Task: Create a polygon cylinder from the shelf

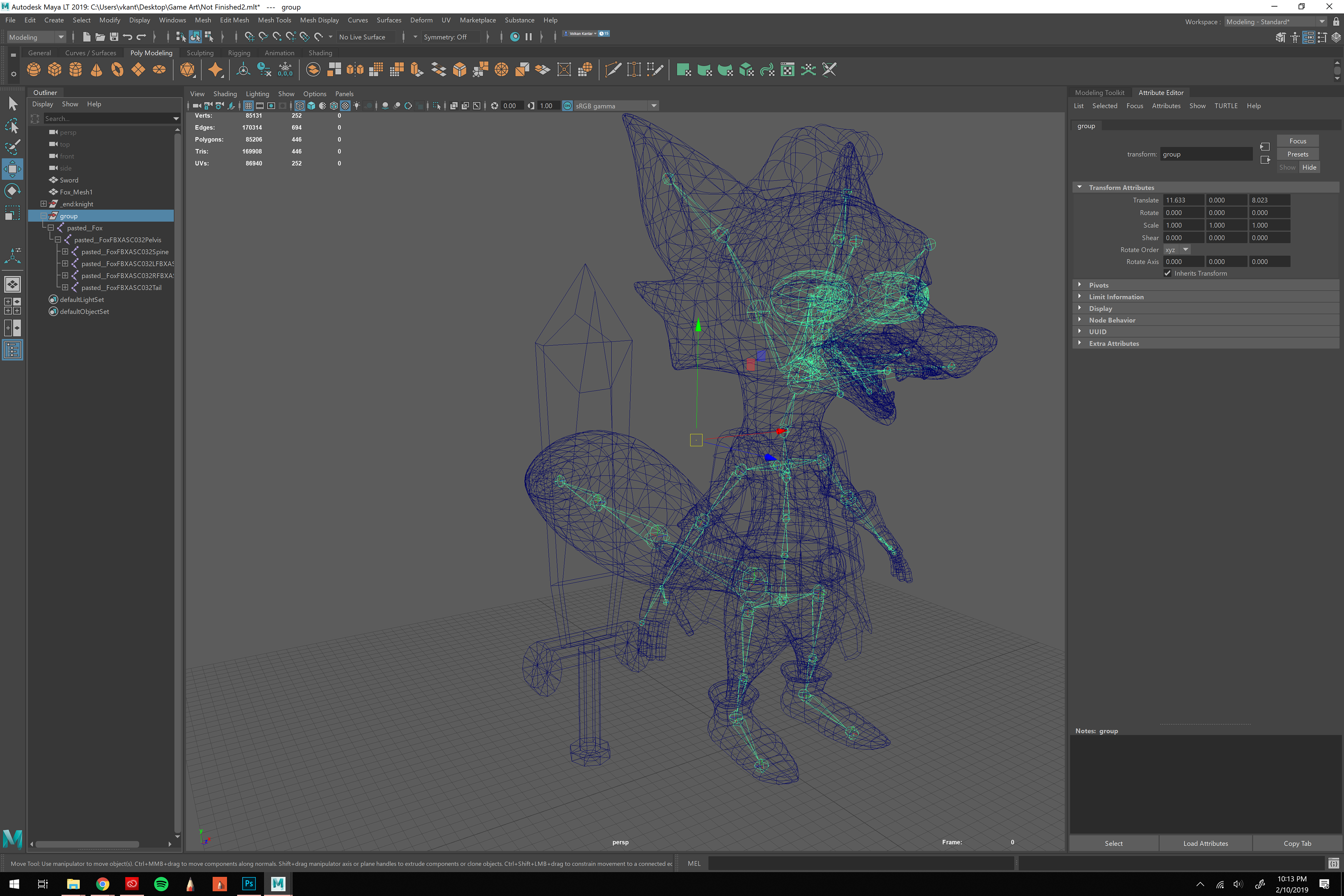Action: coord(76,70)
